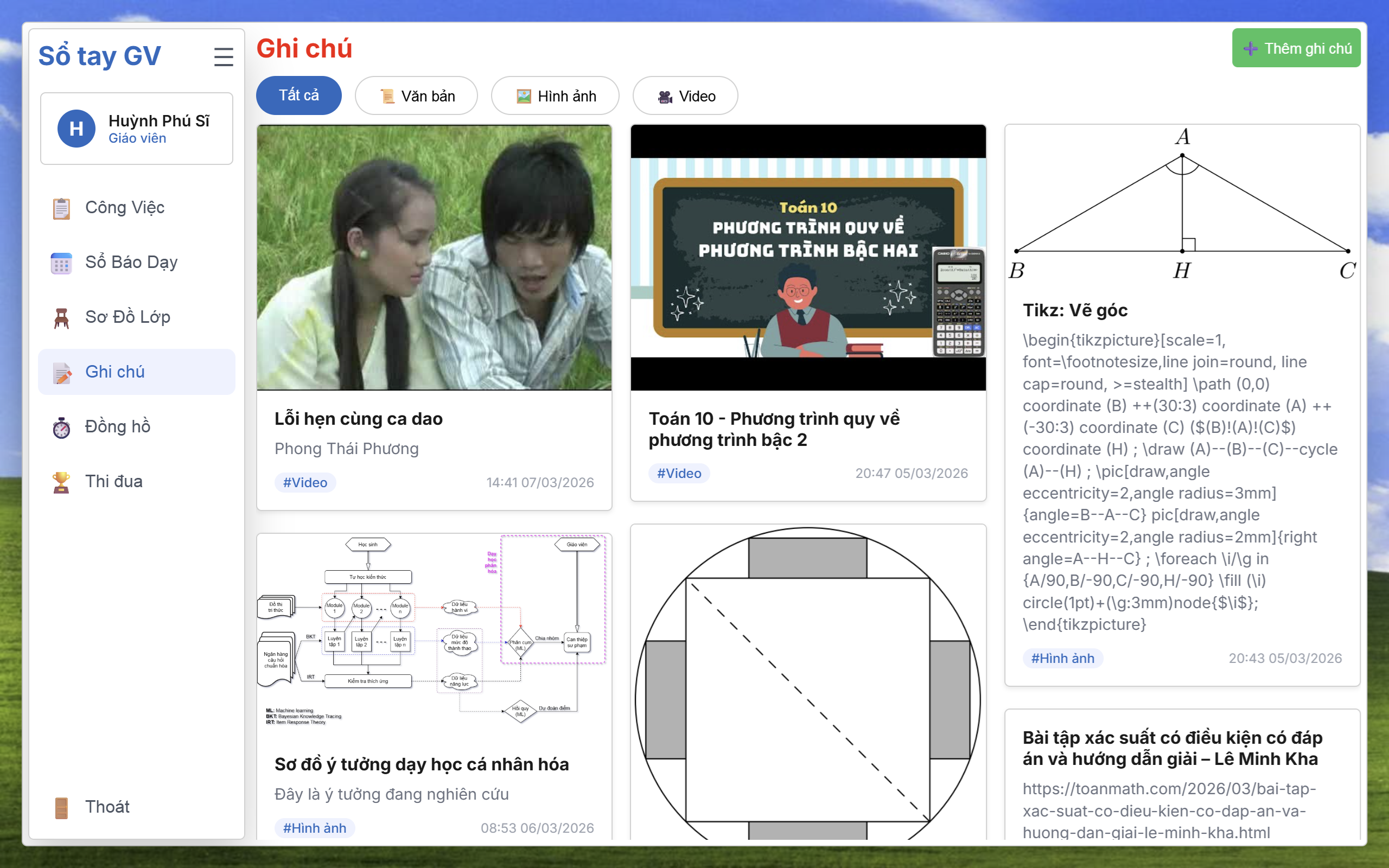The width and height of the screenshot is (1389, 868).
Task: Open the Đồng hồ stopwatch section
Action: tap(118, 426)
